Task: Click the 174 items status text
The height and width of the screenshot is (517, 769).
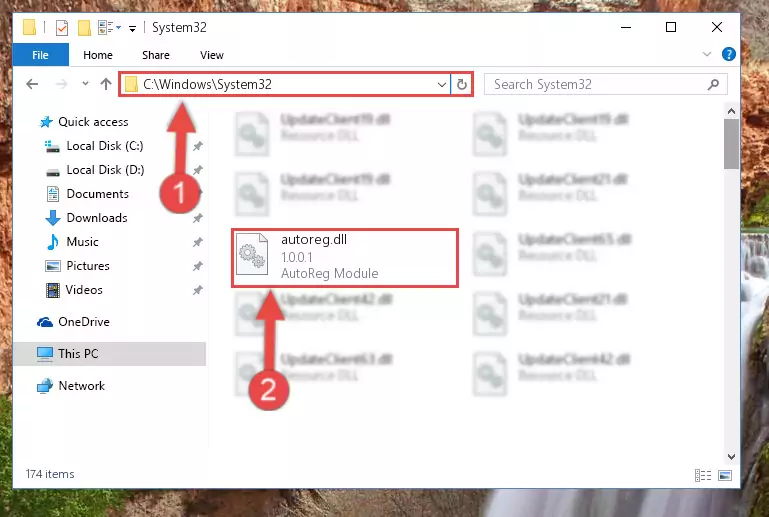Action: [x=50, y=474]
